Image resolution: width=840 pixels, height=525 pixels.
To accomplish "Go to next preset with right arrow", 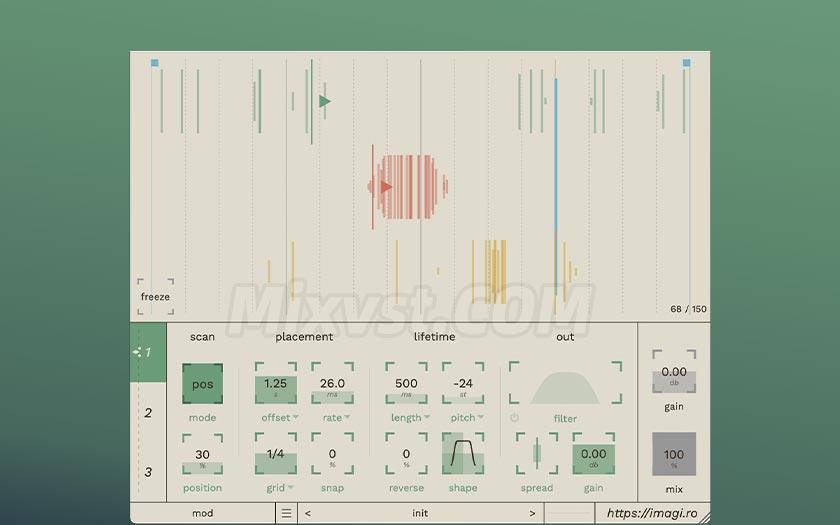I will [532, 513].
